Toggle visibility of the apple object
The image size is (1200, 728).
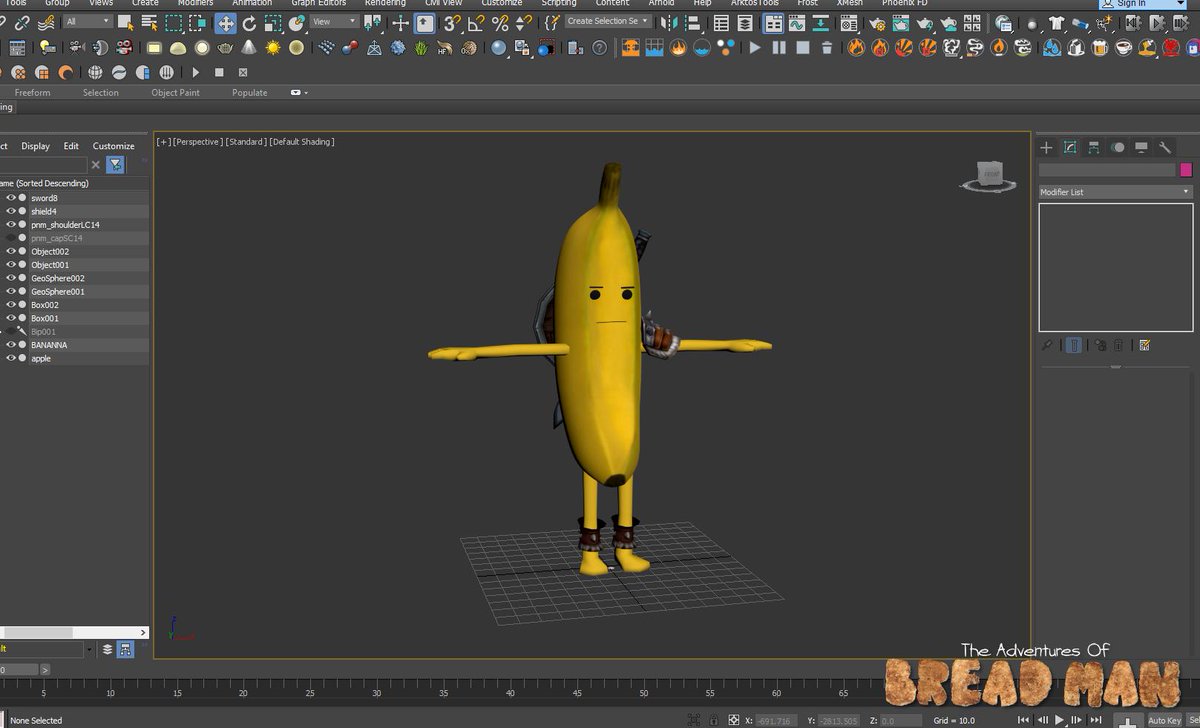point(11,358)
